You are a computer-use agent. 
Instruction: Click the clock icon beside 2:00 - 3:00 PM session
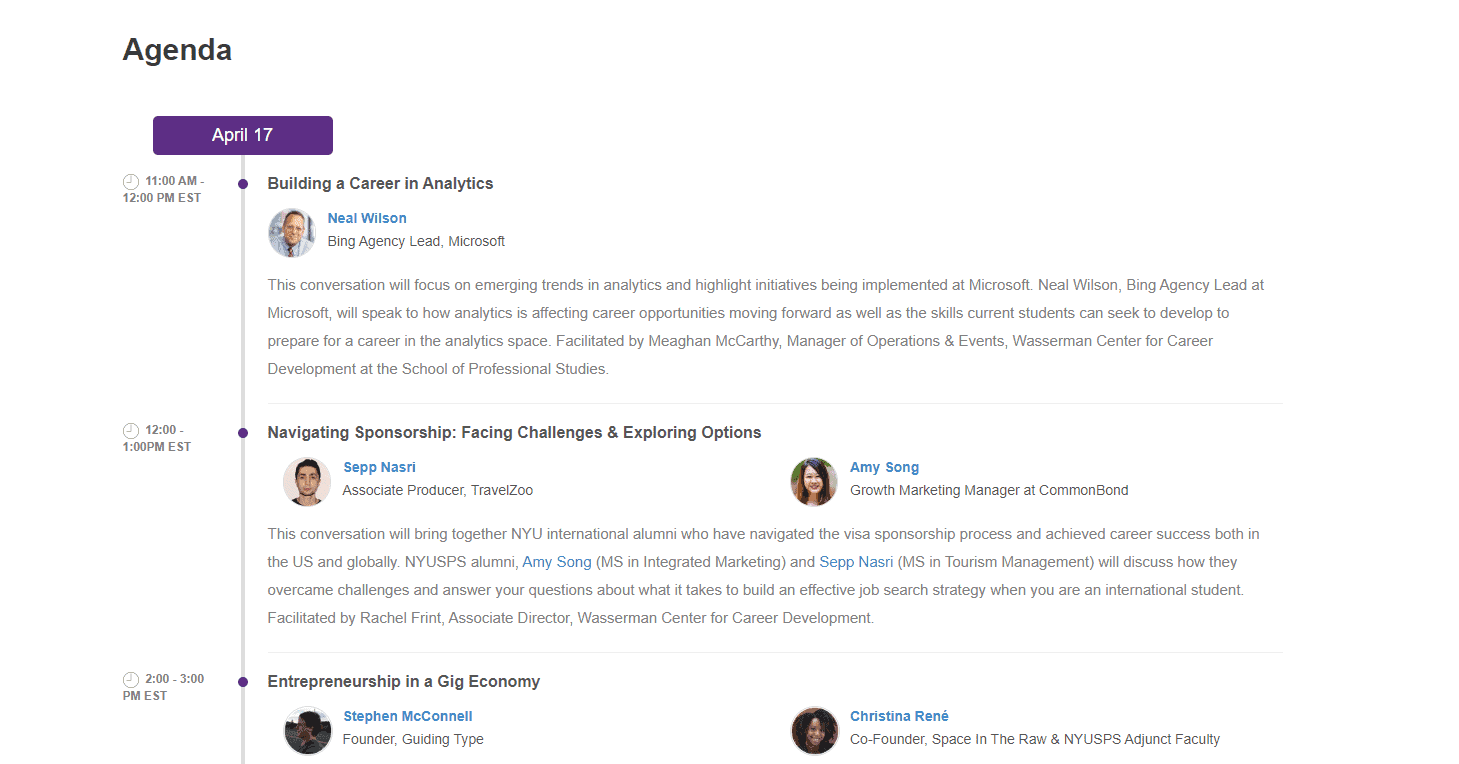pos(131,679)
